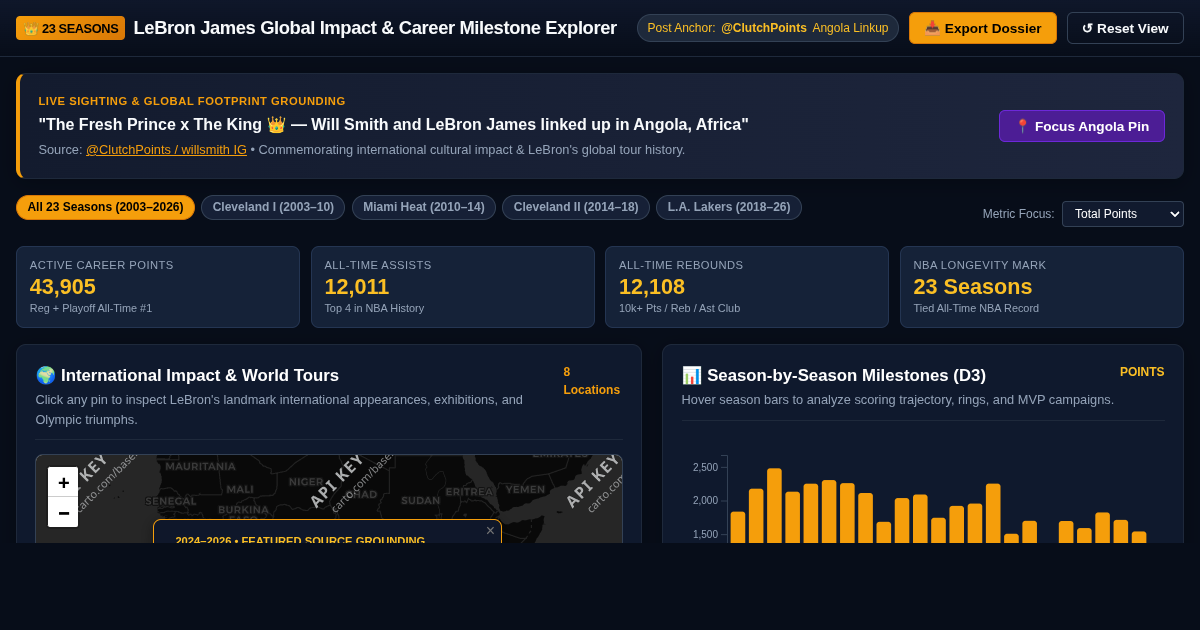Switch to the L.A. Lakers (2018–26) era tab
This screenshot has width=1200, height=630.
[729, 207]
